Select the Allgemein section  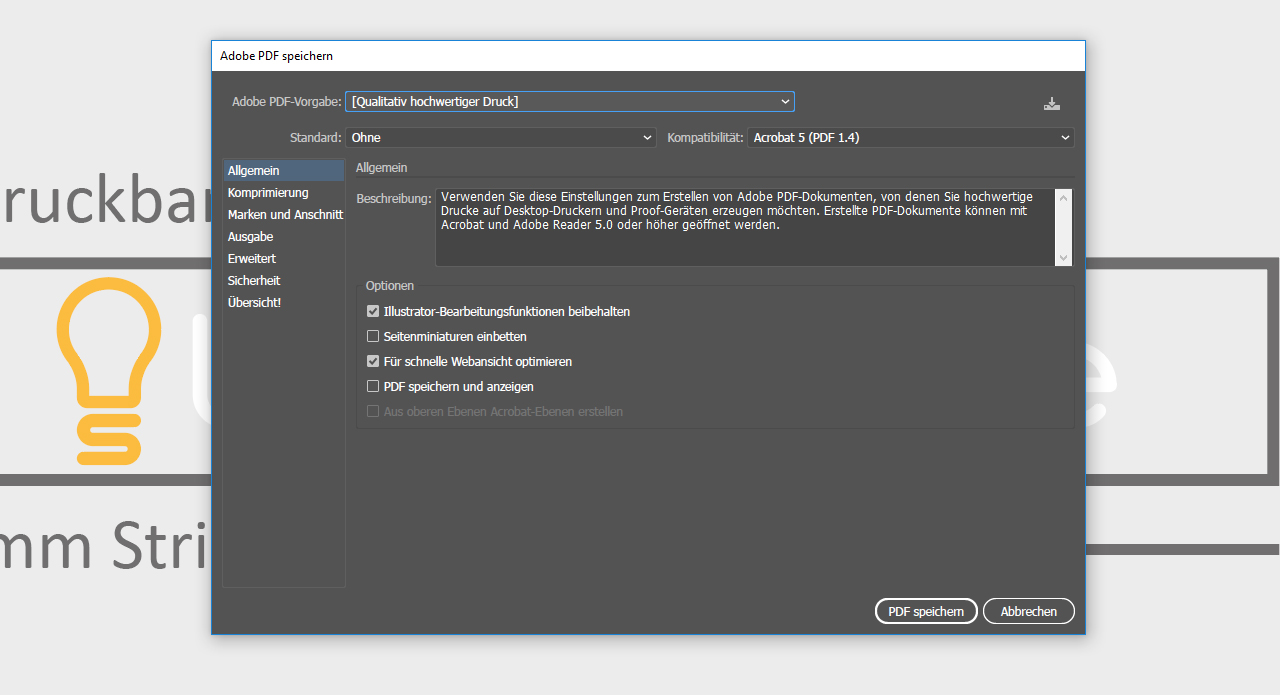click(x=254, y=171)
